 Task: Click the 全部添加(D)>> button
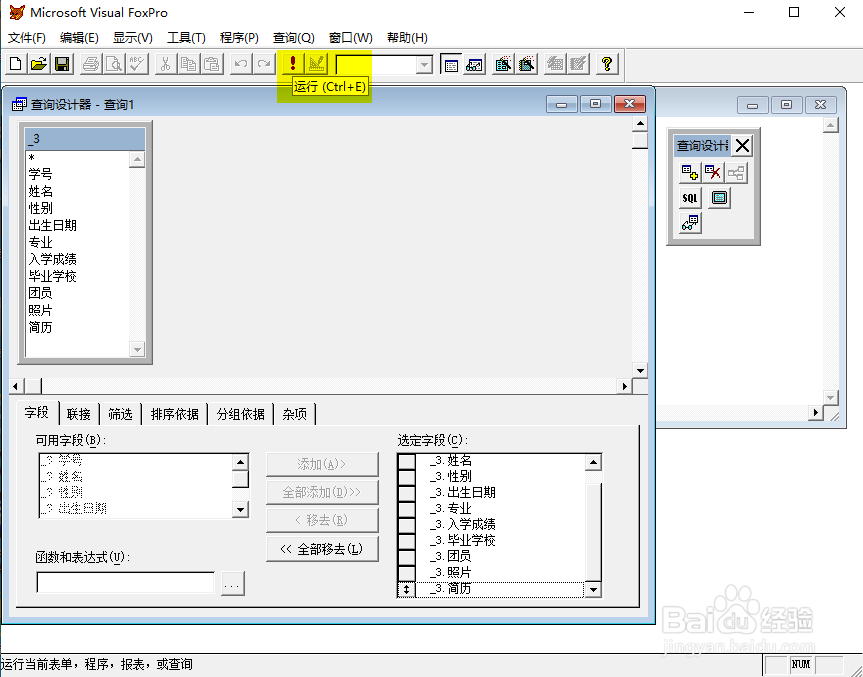pos(322,492)
